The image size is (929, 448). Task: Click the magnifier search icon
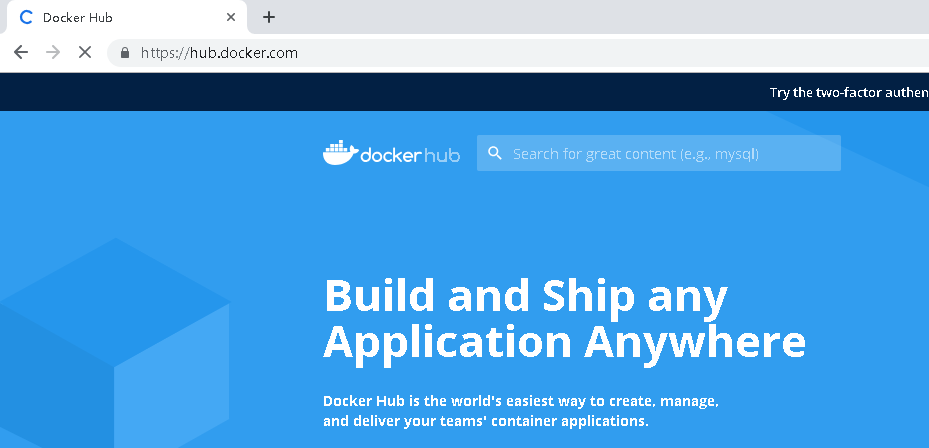click(495, 153)
